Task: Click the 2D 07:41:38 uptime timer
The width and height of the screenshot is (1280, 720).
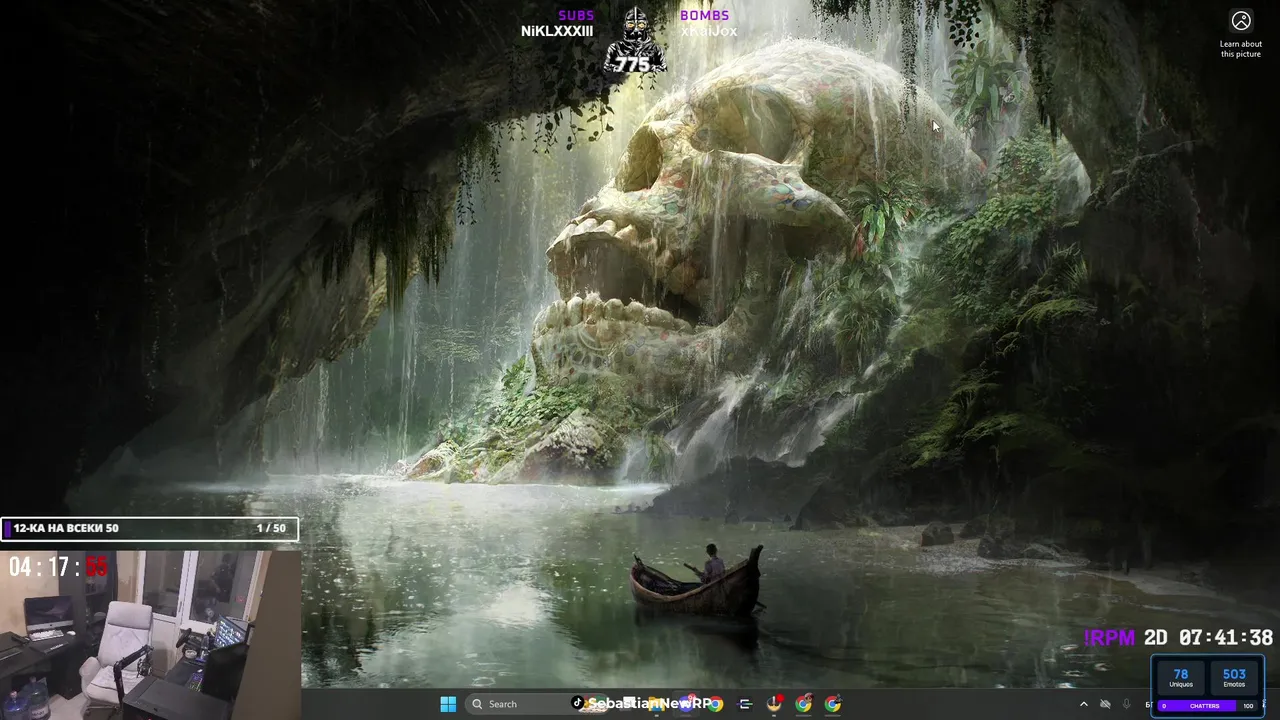Action: click(x=1209, y=638)
